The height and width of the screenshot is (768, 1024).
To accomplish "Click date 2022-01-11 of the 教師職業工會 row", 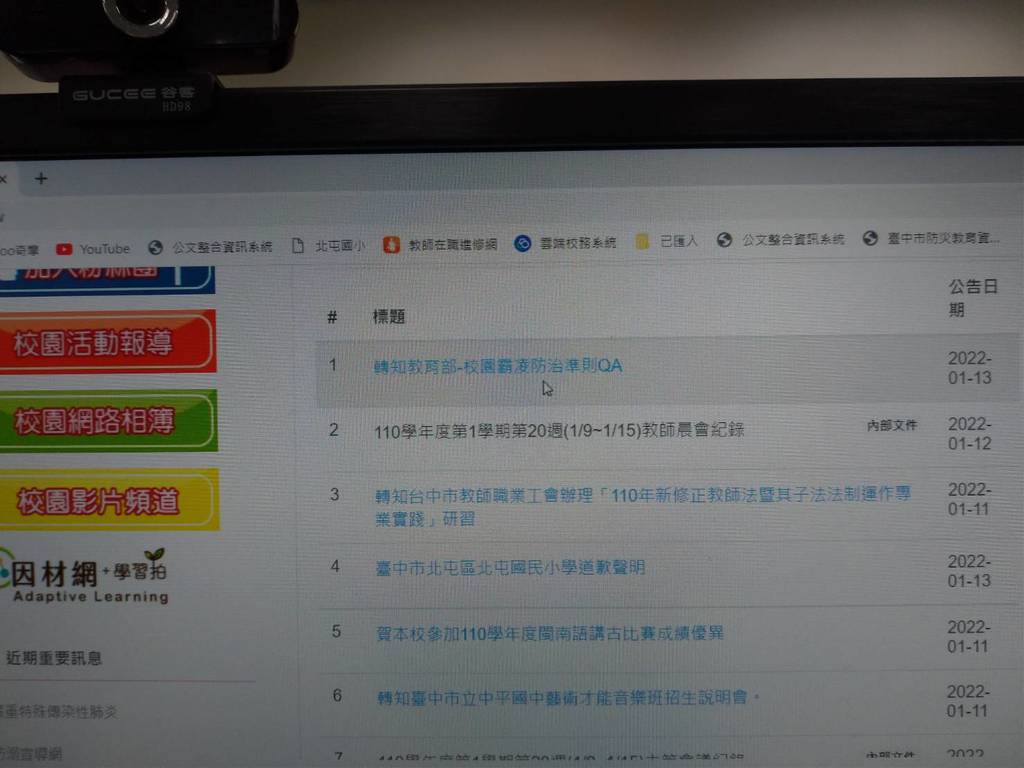I will coord(969,499).
